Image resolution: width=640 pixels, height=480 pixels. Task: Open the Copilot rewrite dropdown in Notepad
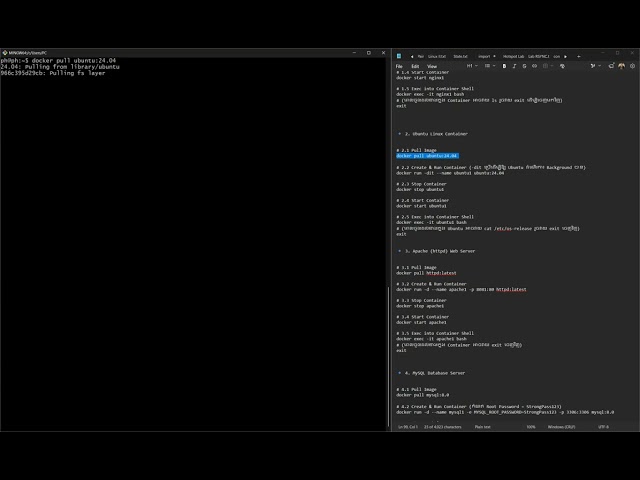(595, 66)
